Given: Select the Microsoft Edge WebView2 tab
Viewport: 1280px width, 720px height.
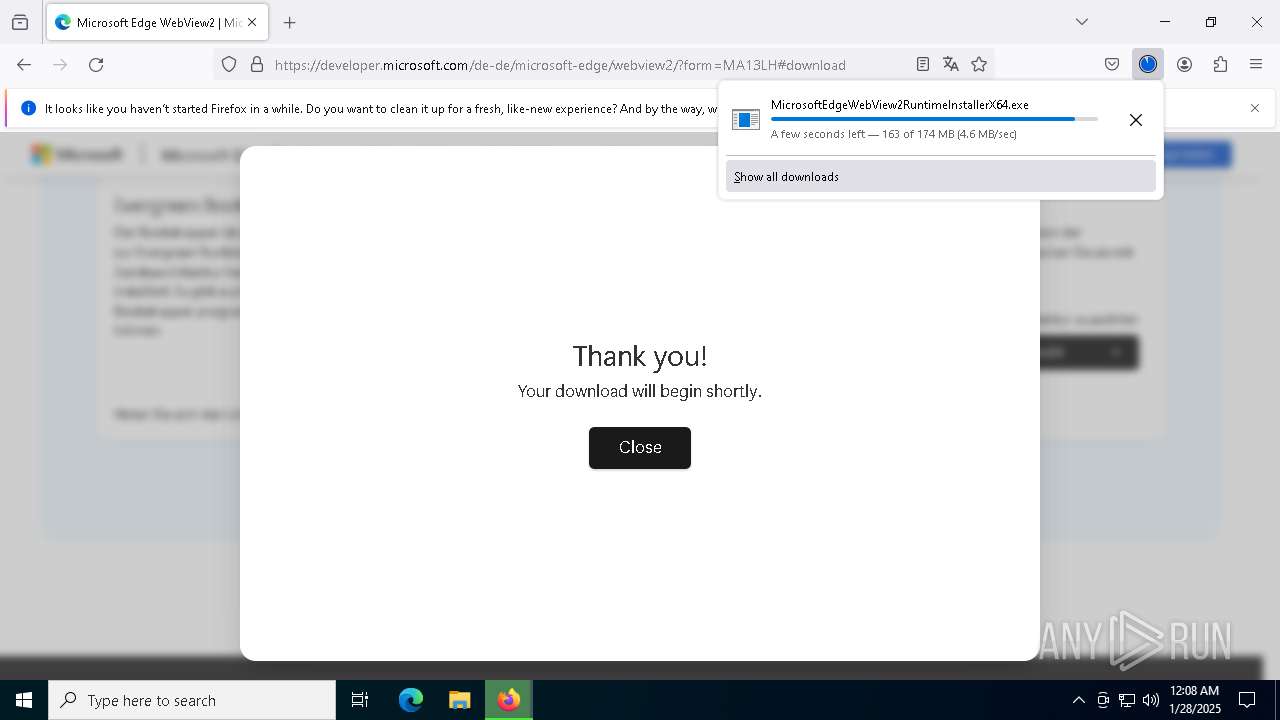Looking at the screenshot, I should tap(157, 22).
